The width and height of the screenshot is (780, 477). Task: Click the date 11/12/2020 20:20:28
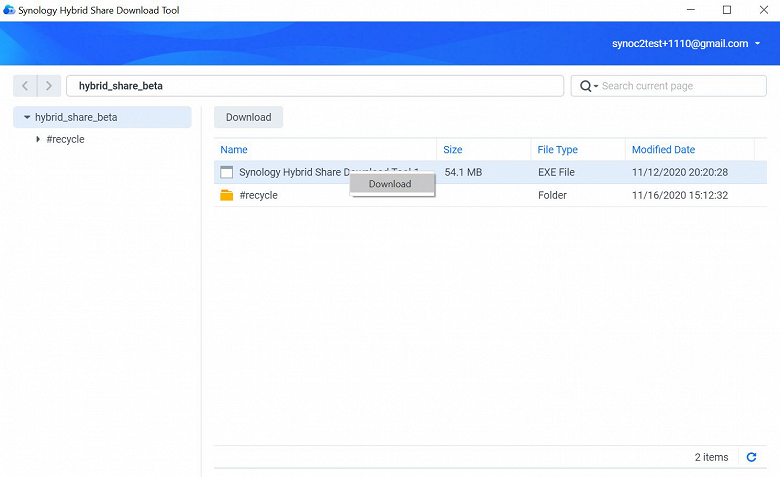(x=680, y=172)
